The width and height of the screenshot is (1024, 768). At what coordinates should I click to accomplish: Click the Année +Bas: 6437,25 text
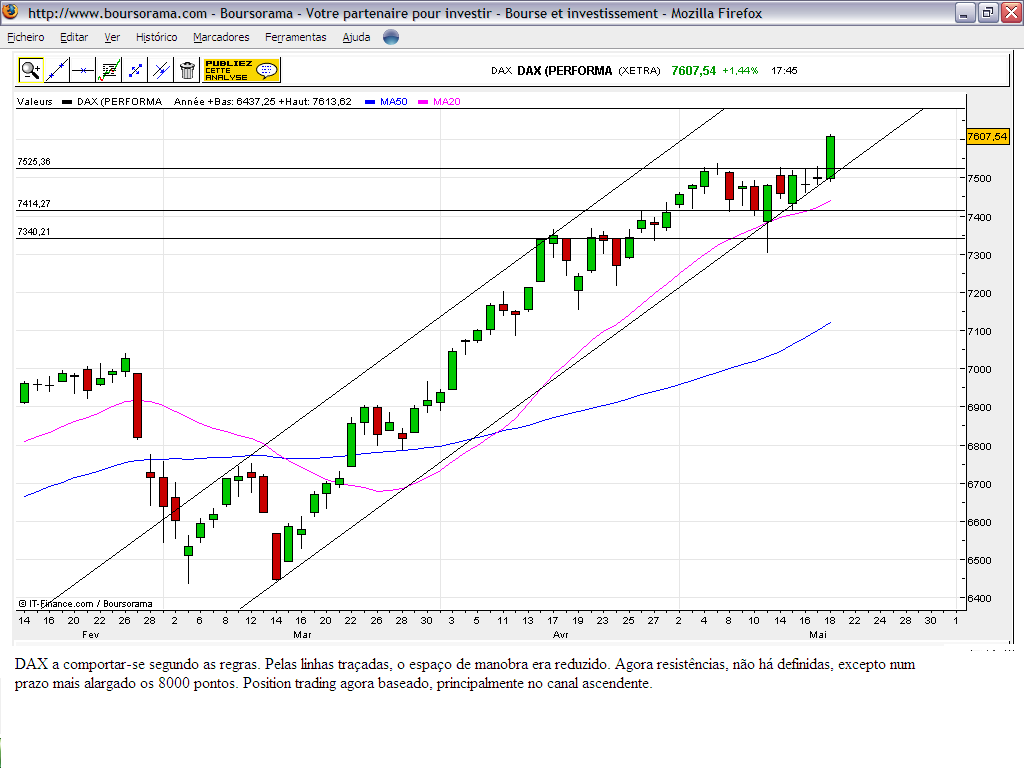coord(225,102)
